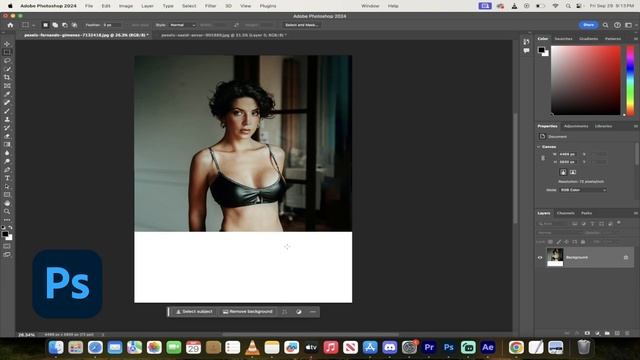The image size is (640, 360).
Task: Set canvas to portrait orientation
Action: pos(563,172)
